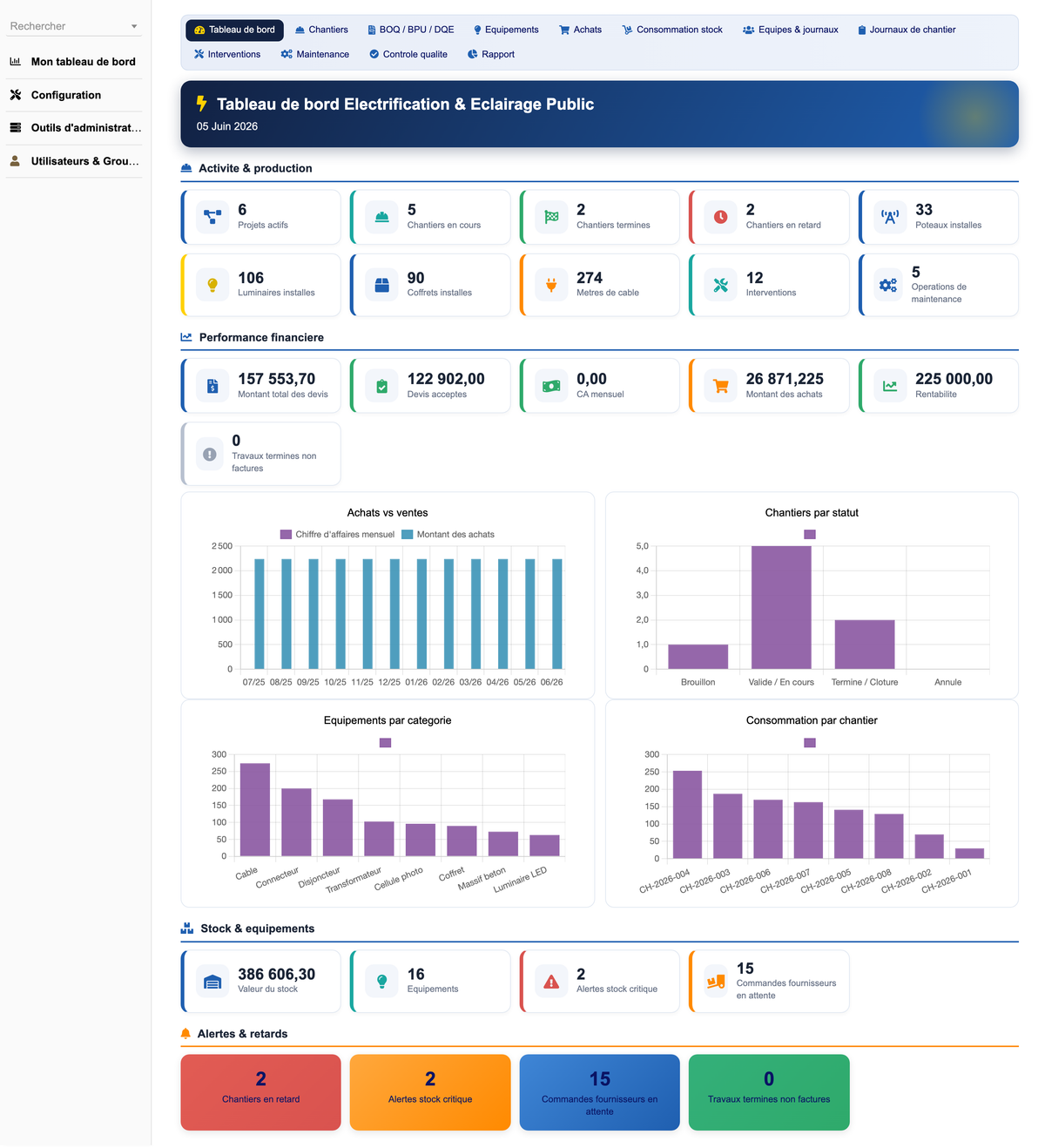This screenshot has width=1045, height=1148.
Task: Click the Alertes stock critique warning icon
Action: pos(551,982)
